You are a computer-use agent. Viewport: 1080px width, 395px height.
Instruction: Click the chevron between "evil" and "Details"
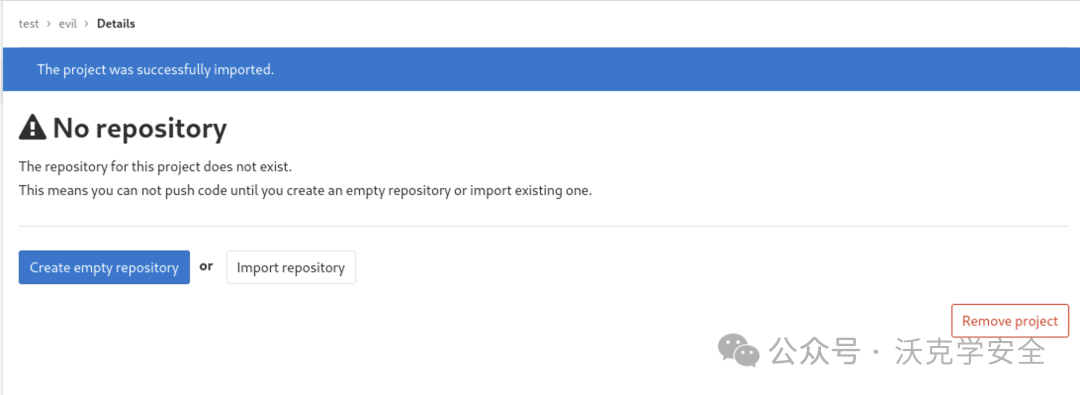[x=87, y=24]
